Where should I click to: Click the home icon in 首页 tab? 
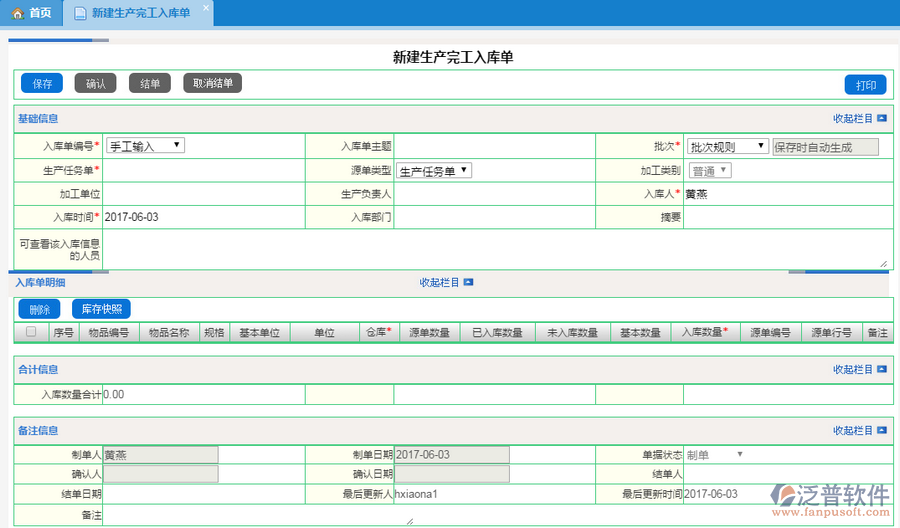pyautogui.click(x=17, y=13)
